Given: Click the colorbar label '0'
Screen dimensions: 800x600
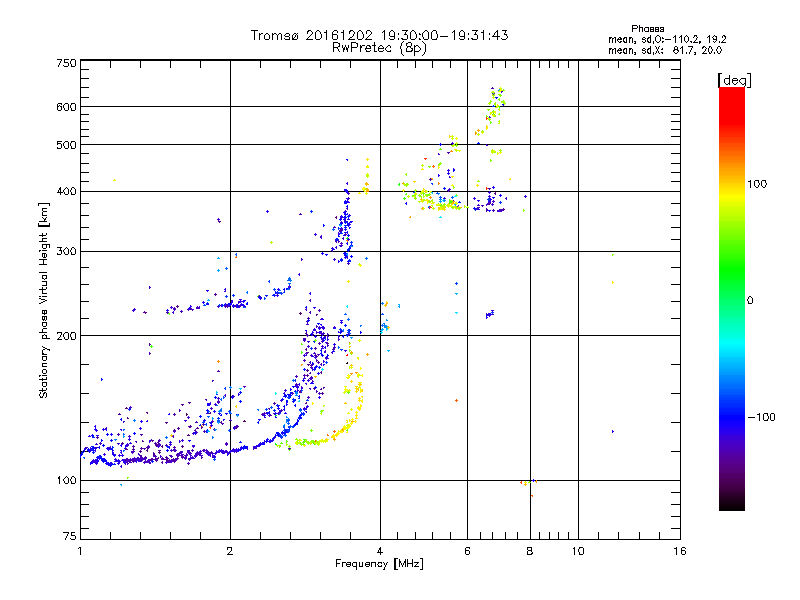Looking at the screenshot, I should click(750, 300).
